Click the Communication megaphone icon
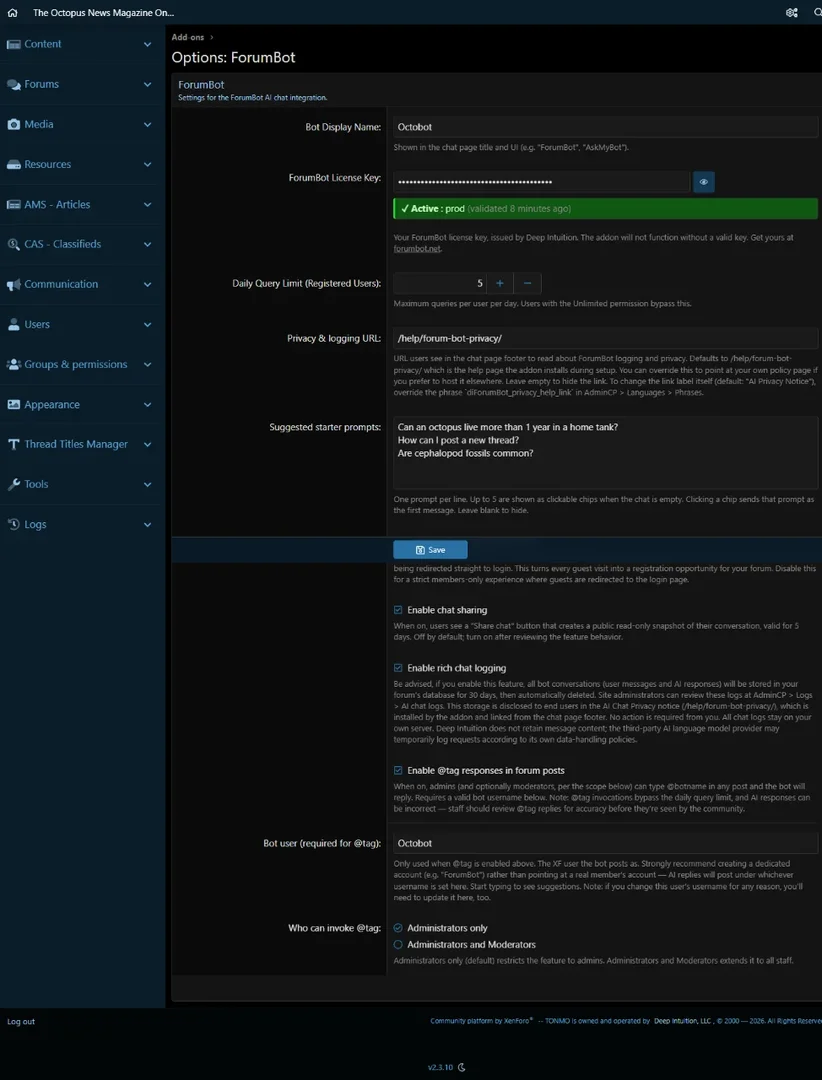822x1080 pixels. pyautogui.click(x=14, y=284)
